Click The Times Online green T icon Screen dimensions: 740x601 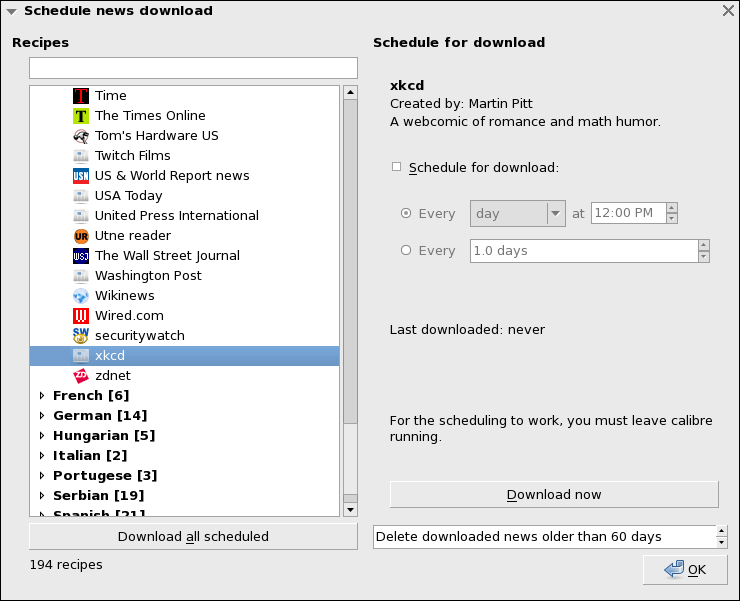81,116
